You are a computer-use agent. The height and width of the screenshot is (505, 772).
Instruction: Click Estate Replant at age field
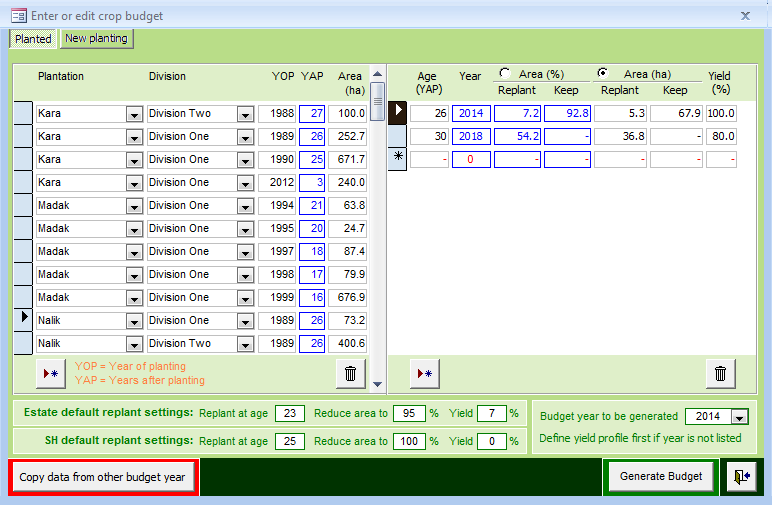[x=290, y=413]
